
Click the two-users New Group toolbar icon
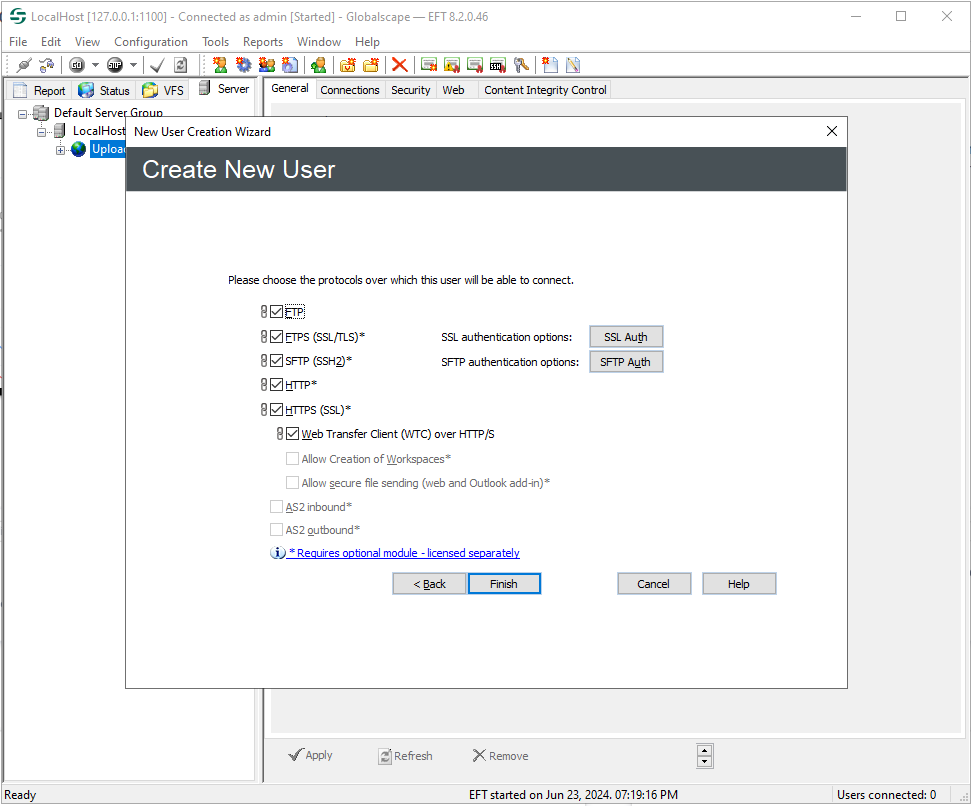[x=267, y=64]
